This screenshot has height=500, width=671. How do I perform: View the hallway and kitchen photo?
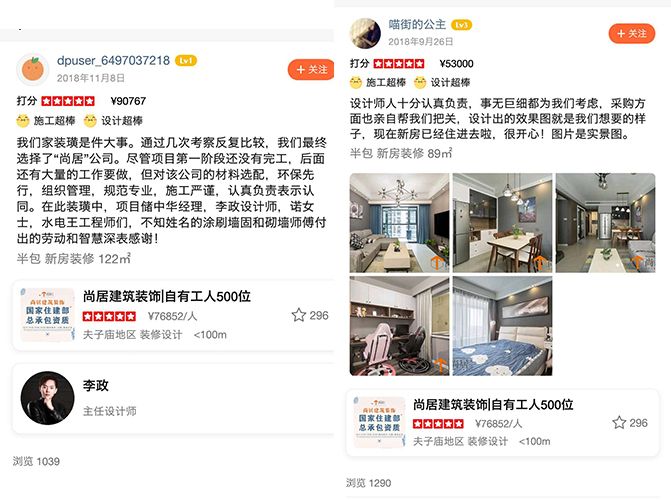(606, 223)
